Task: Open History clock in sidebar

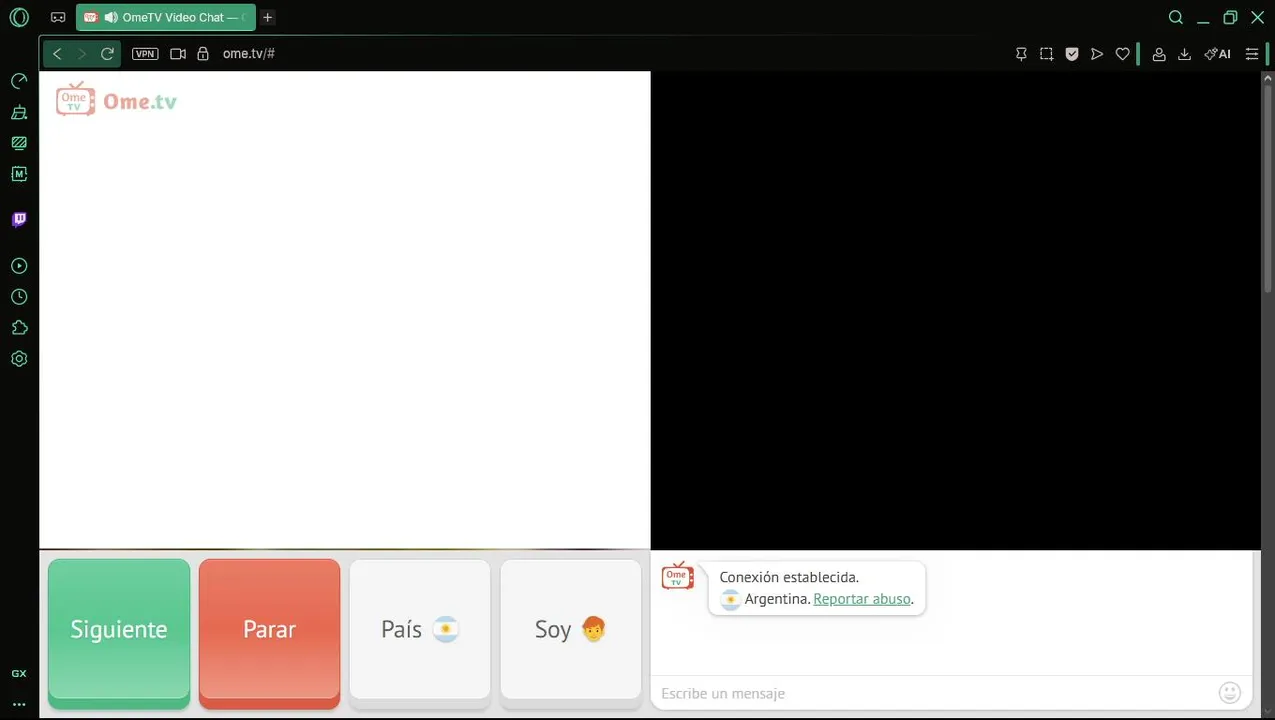Action: (x=19, y=297)
